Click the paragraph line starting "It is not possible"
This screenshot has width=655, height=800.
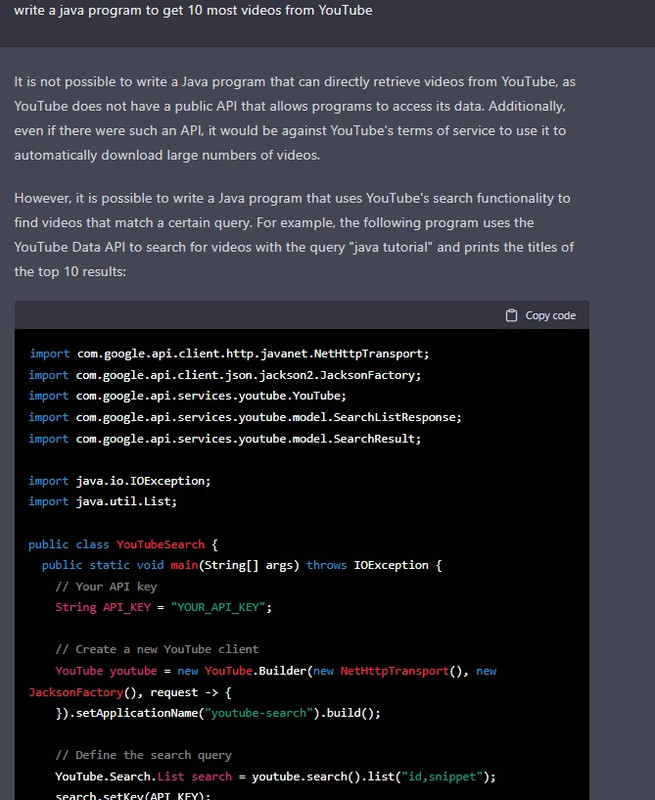pos(295,82)
